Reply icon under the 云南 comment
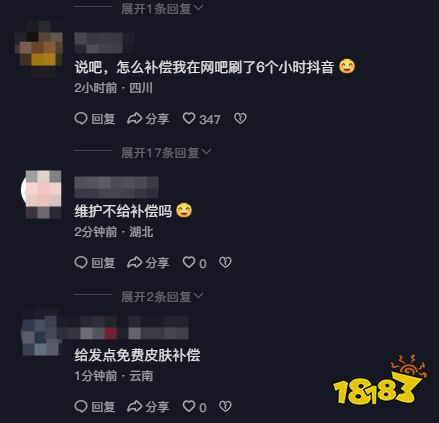439x423 pixels. click(x=81, y=406)
